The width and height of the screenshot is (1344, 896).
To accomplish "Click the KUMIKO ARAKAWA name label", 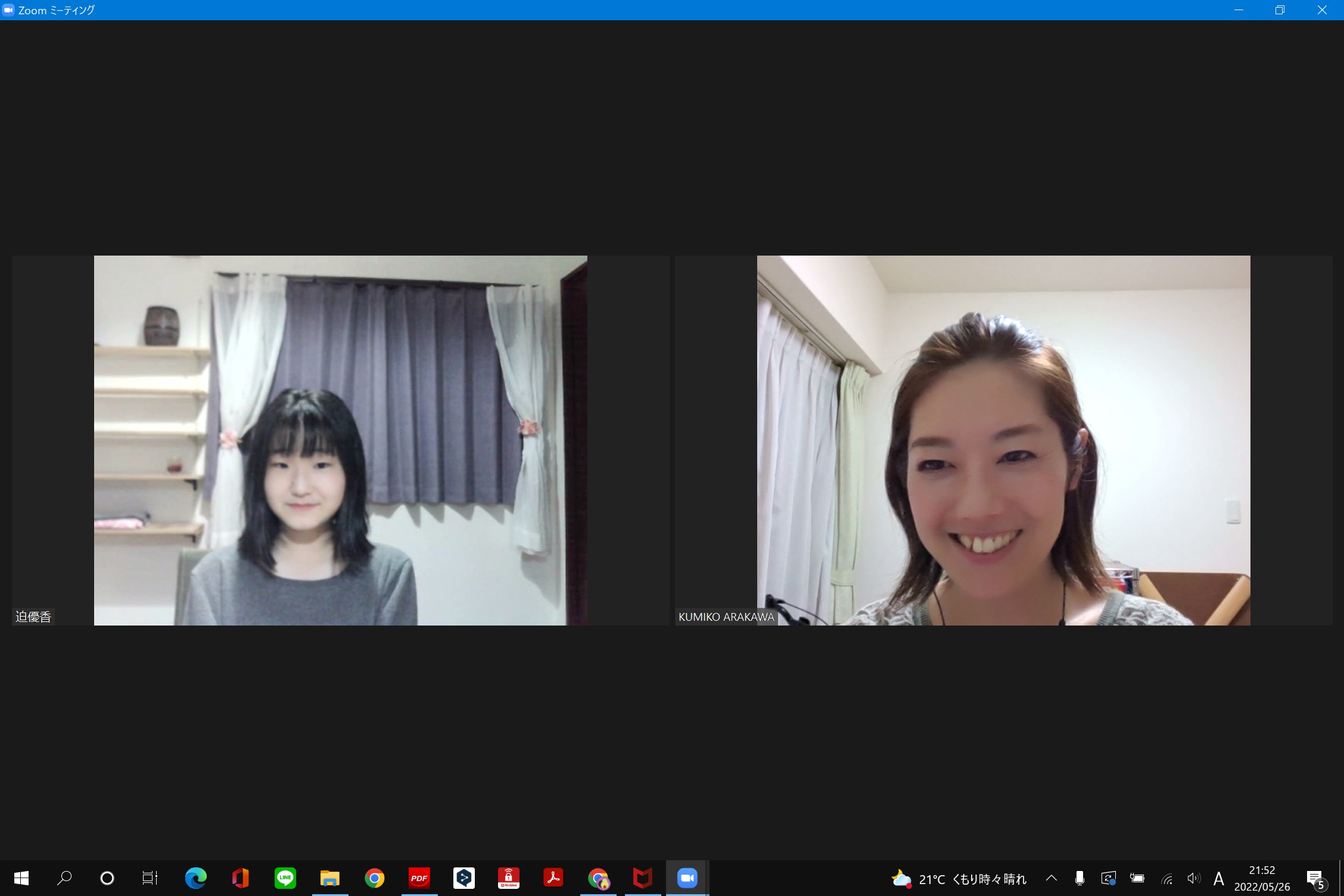I will [726, 617].
